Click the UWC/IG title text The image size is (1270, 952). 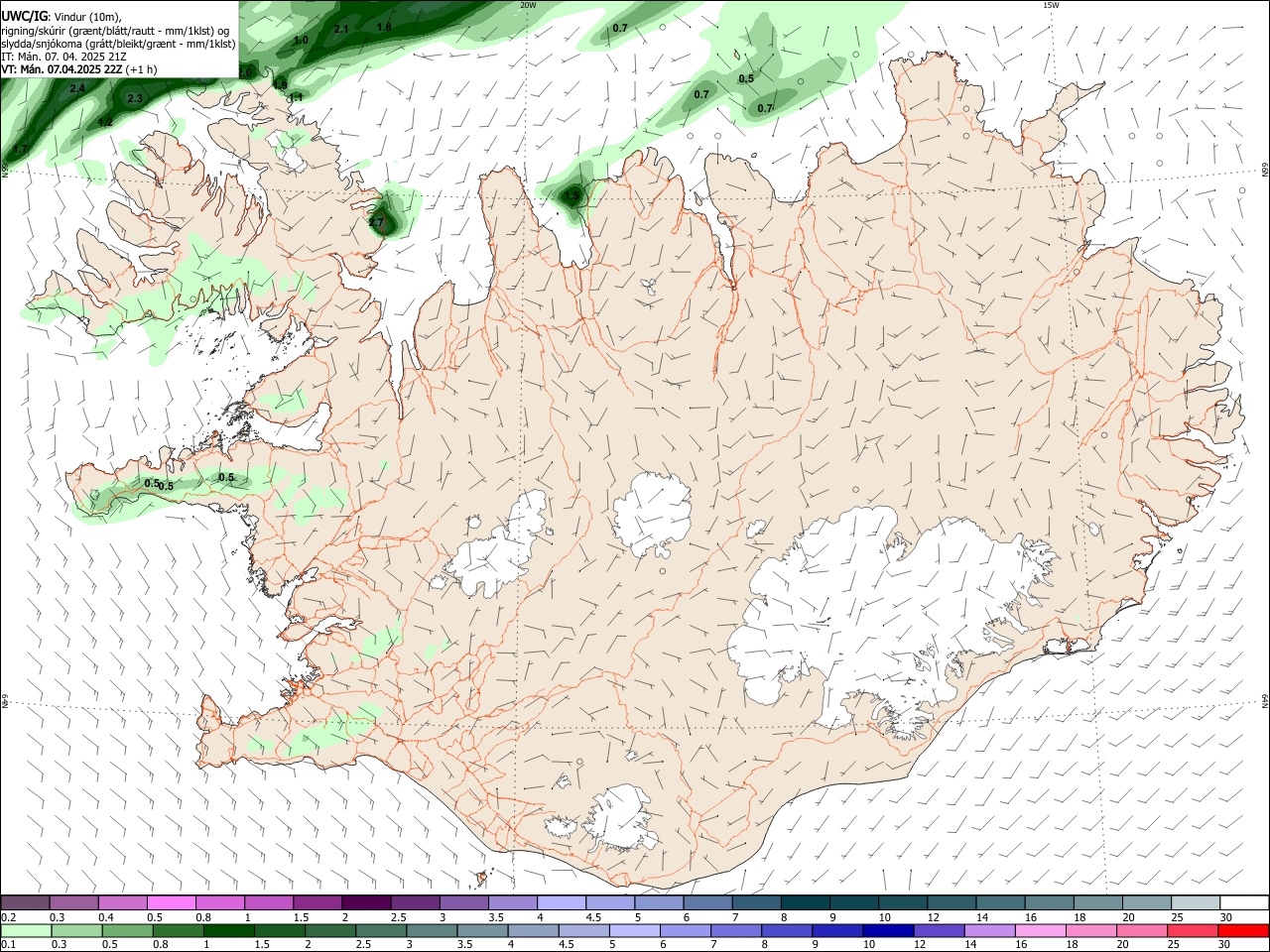click(x=24, y=17)
